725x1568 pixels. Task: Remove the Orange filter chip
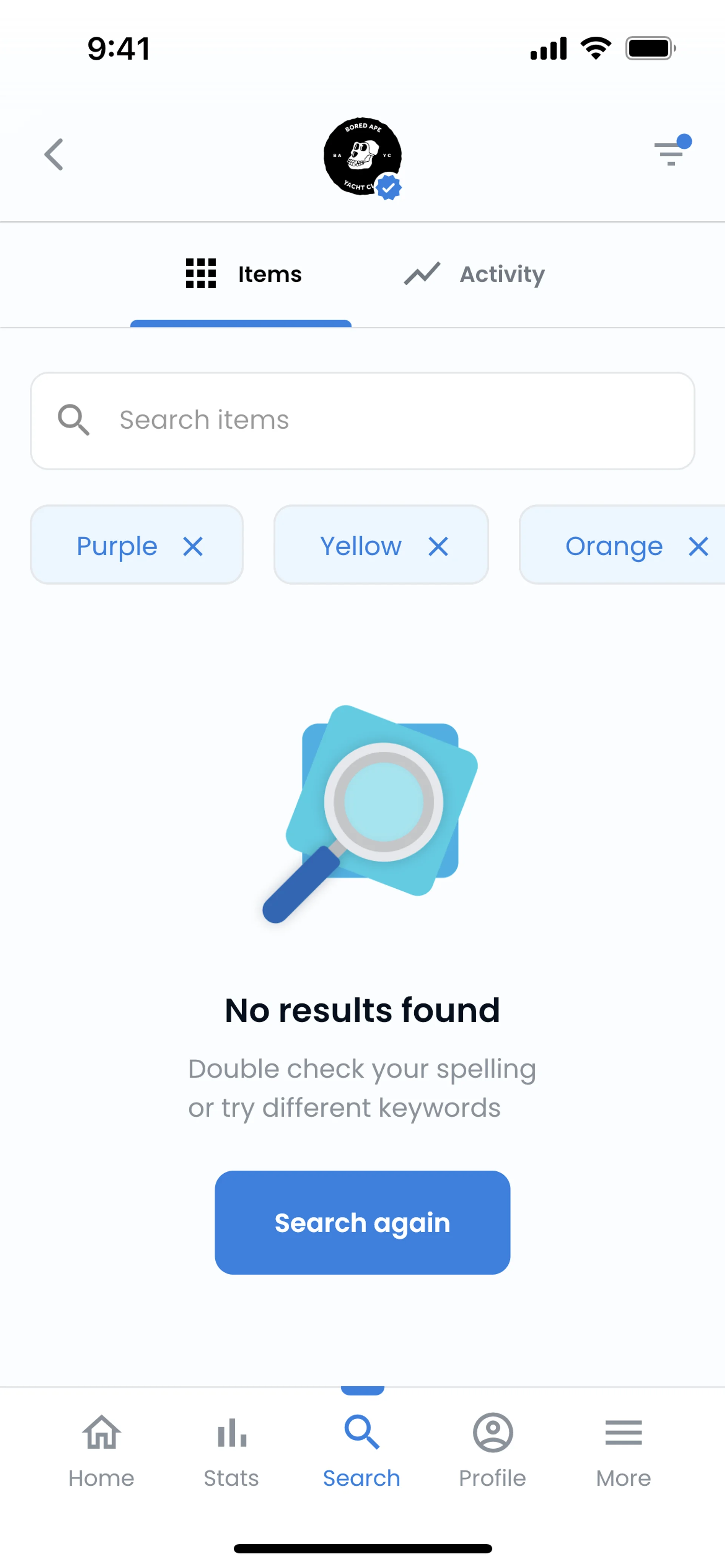pyautogui.click(x=698, y=546)
